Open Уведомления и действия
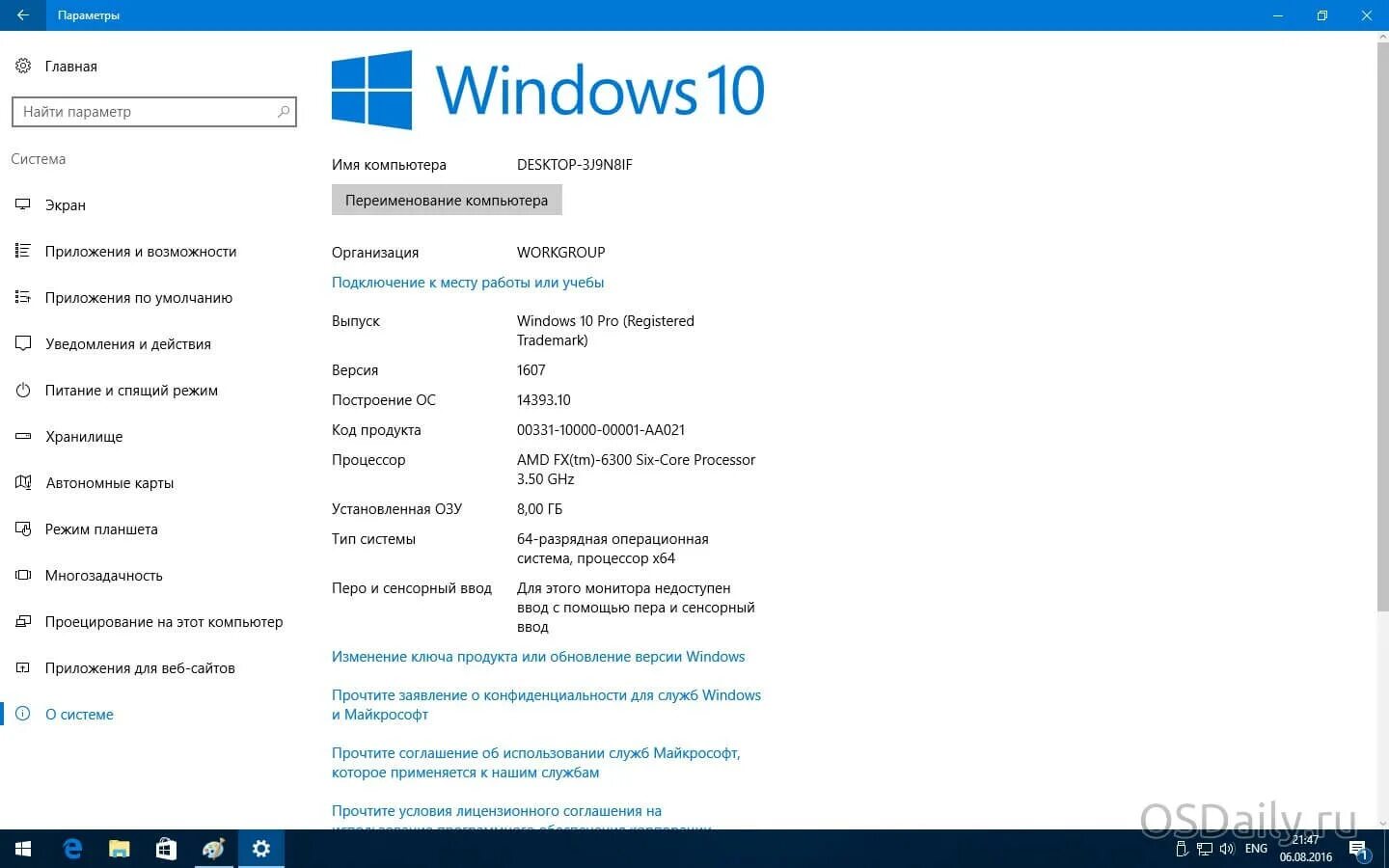This screenshot has width=1389, height=868. [x=128, y=343]
